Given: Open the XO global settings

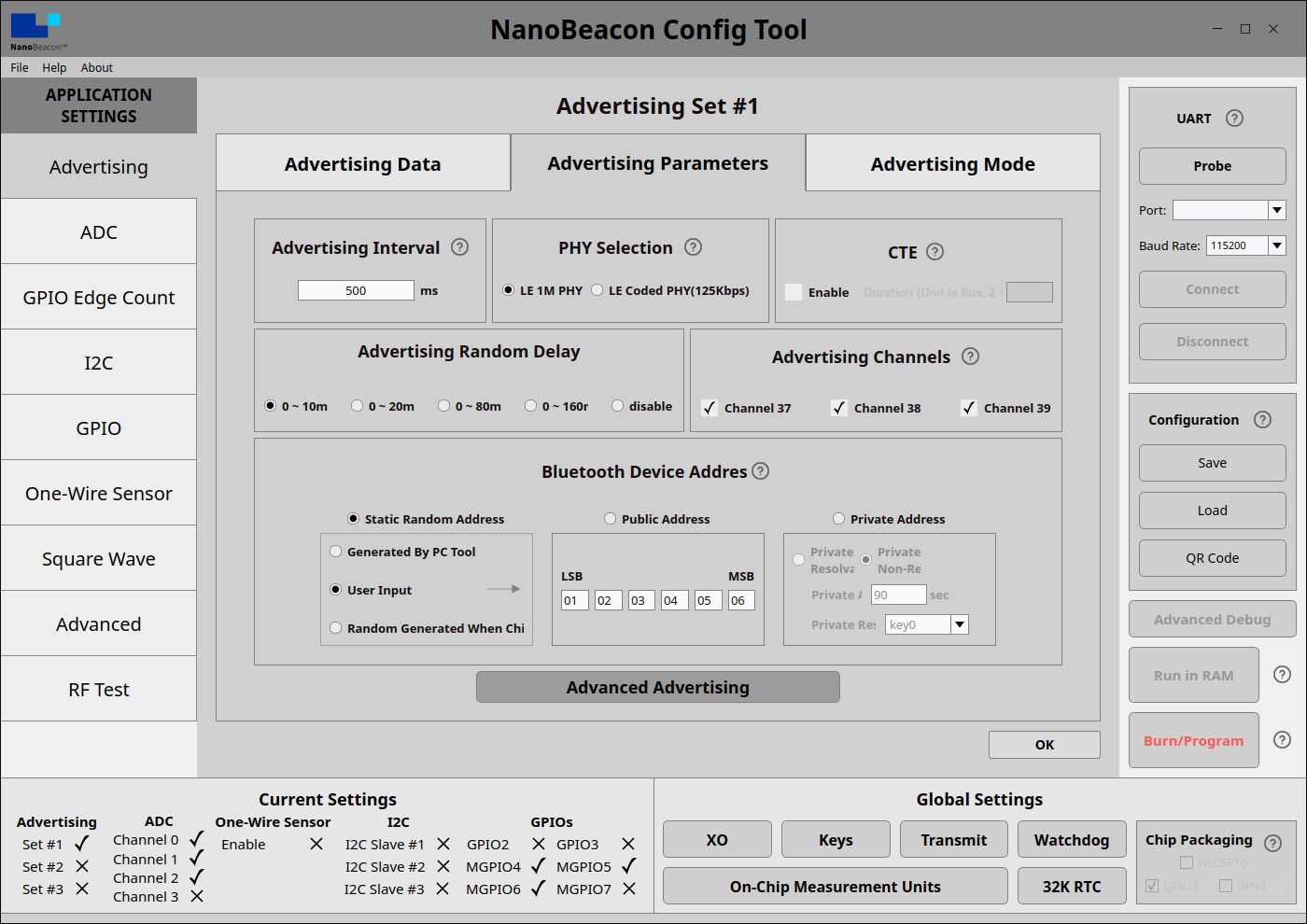Looking at the screenshot, I should (717, 839).
